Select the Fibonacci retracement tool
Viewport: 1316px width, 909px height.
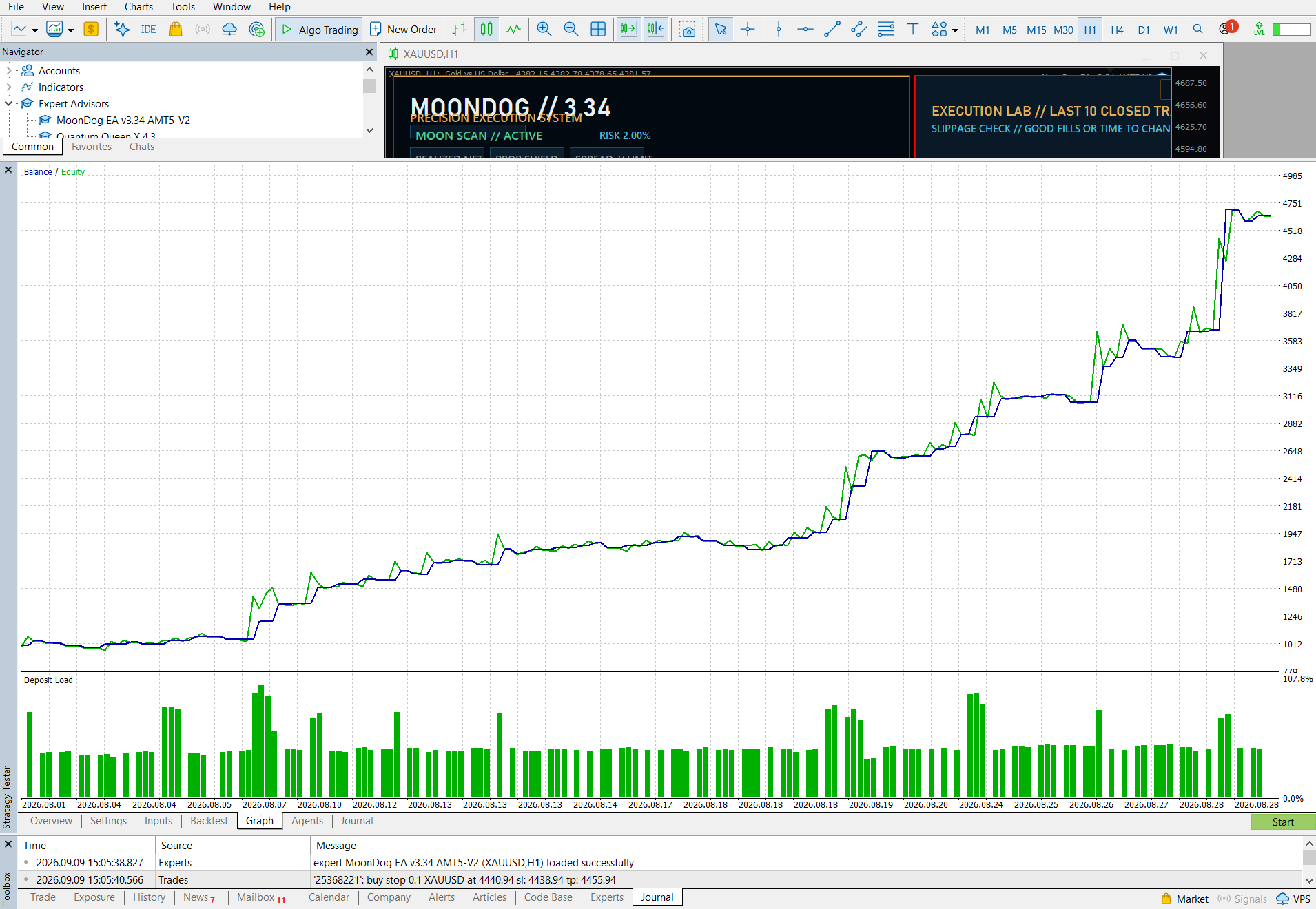[886, 30]
